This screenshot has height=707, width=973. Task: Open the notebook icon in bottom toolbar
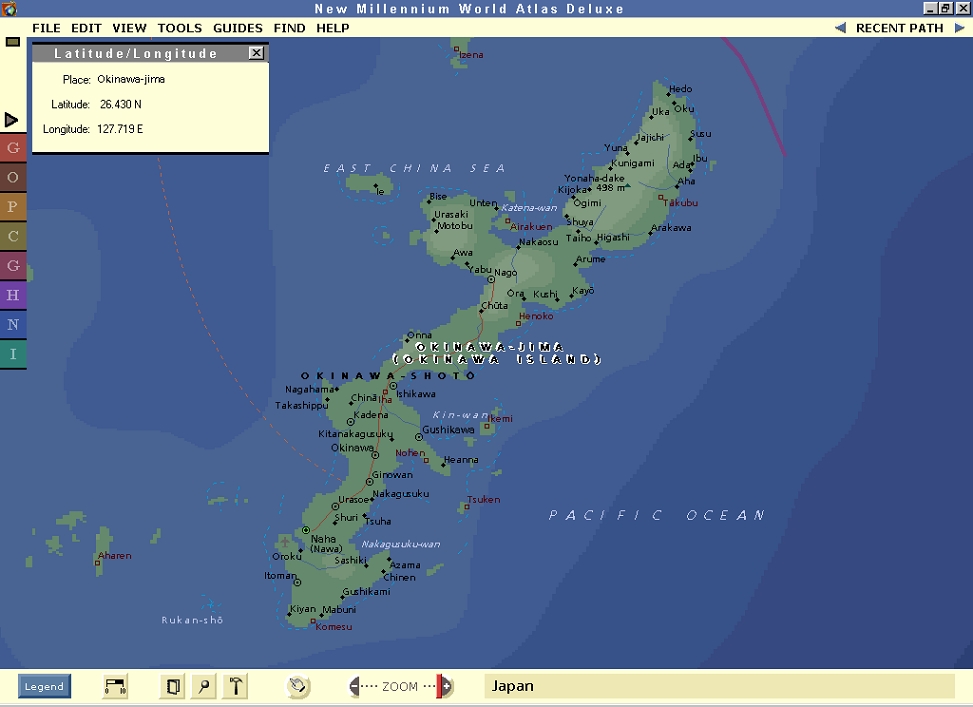coord(173,687)
